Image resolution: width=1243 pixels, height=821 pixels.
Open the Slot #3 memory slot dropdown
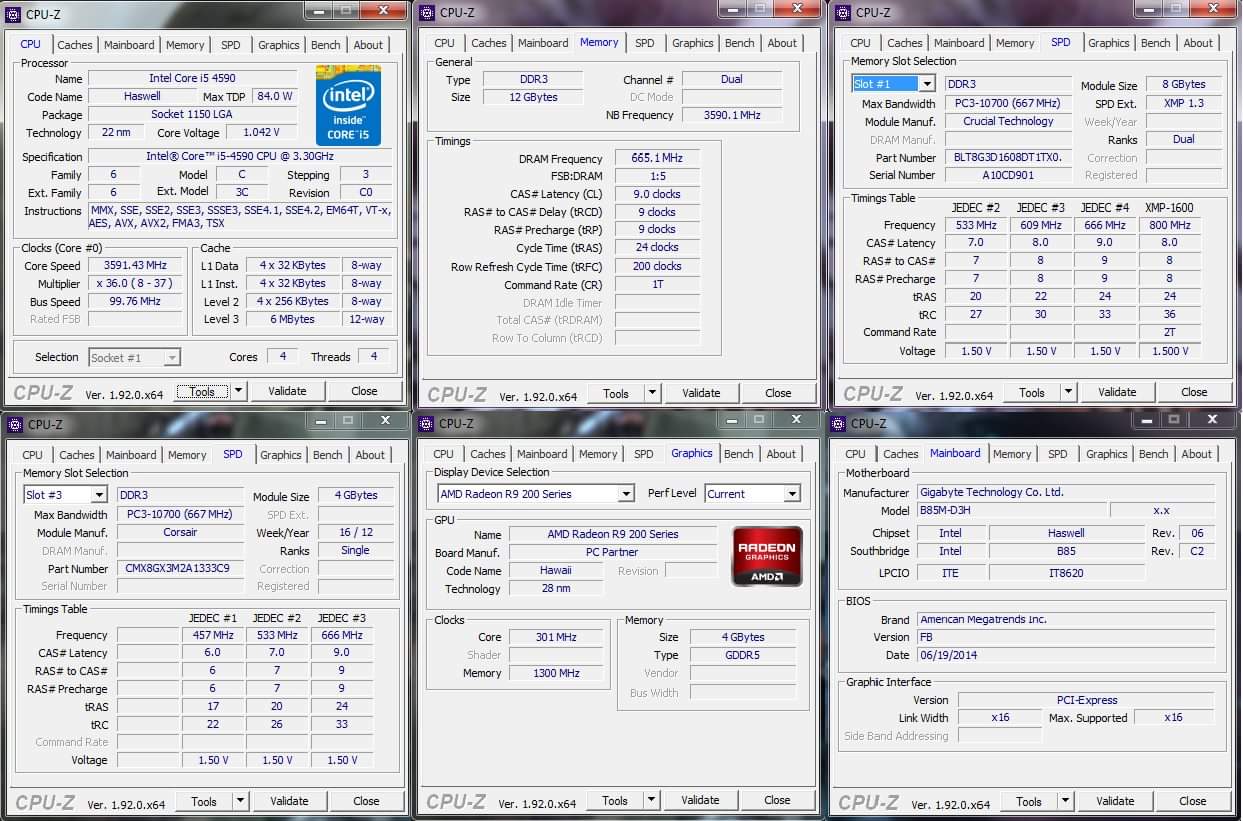pyautogui.click(x=98, y=495)
